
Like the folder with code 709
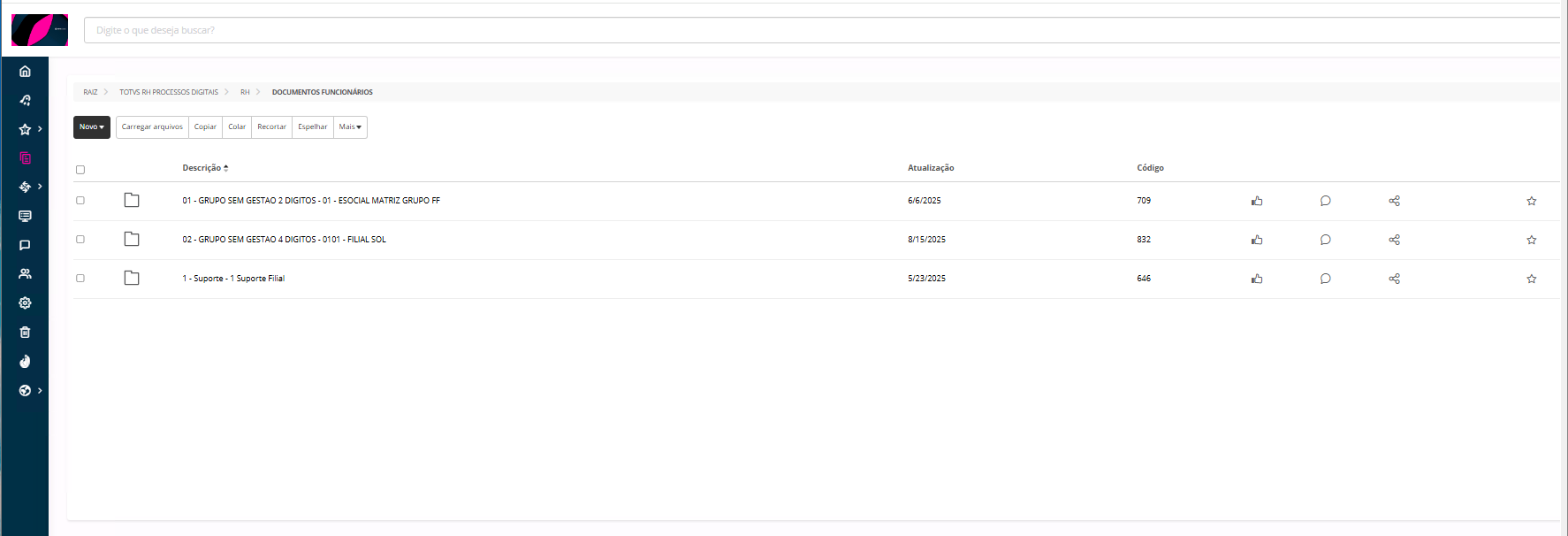[1257, 201]
